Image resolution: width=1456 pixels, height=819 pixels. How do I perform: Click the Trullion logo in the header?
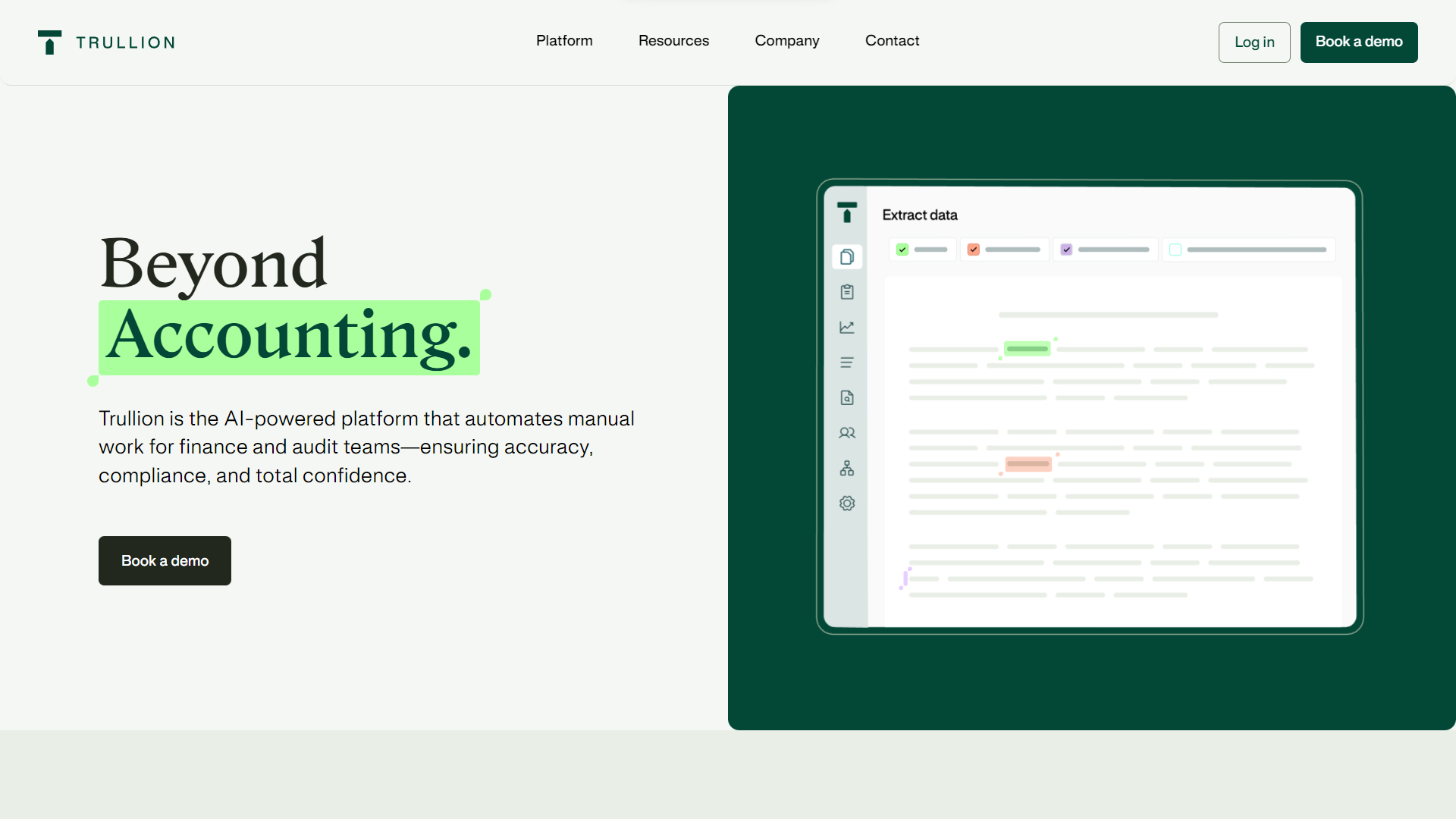106,42
